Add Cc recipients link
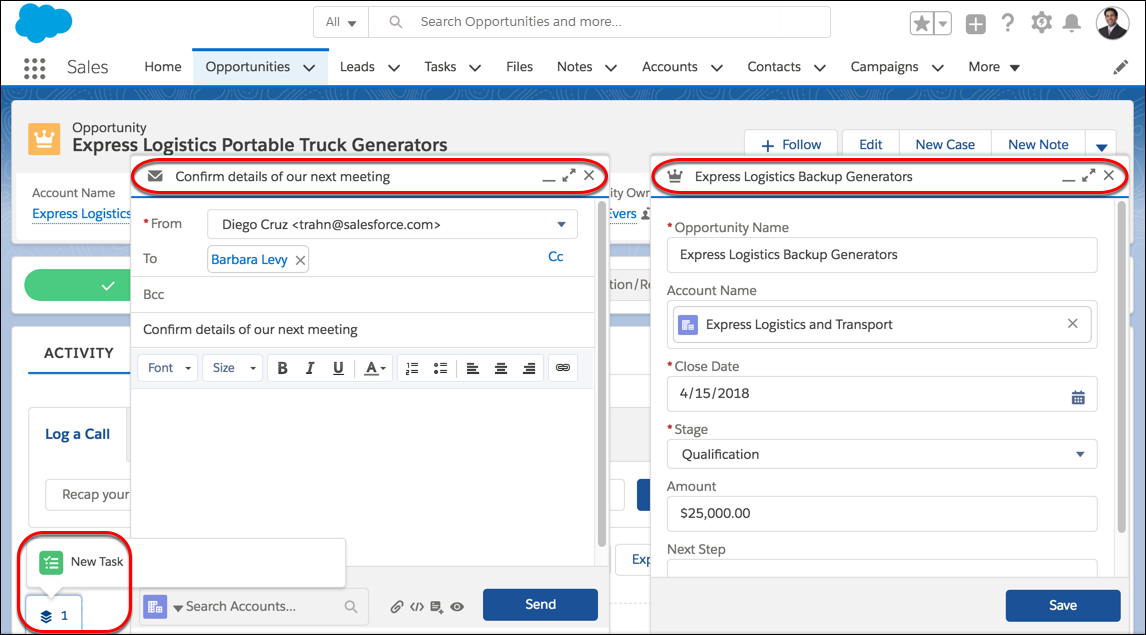This screenshot has height=635, width=1146. coord(555,257)
